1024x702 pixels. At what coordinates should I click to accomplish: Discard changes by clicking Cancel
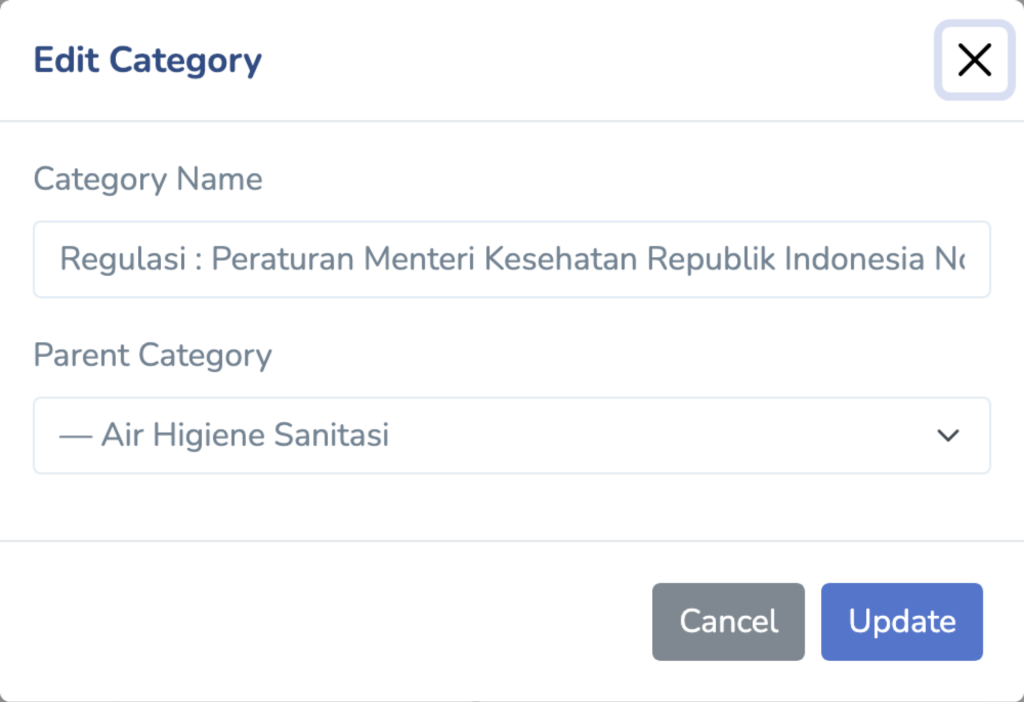point(728,622)
